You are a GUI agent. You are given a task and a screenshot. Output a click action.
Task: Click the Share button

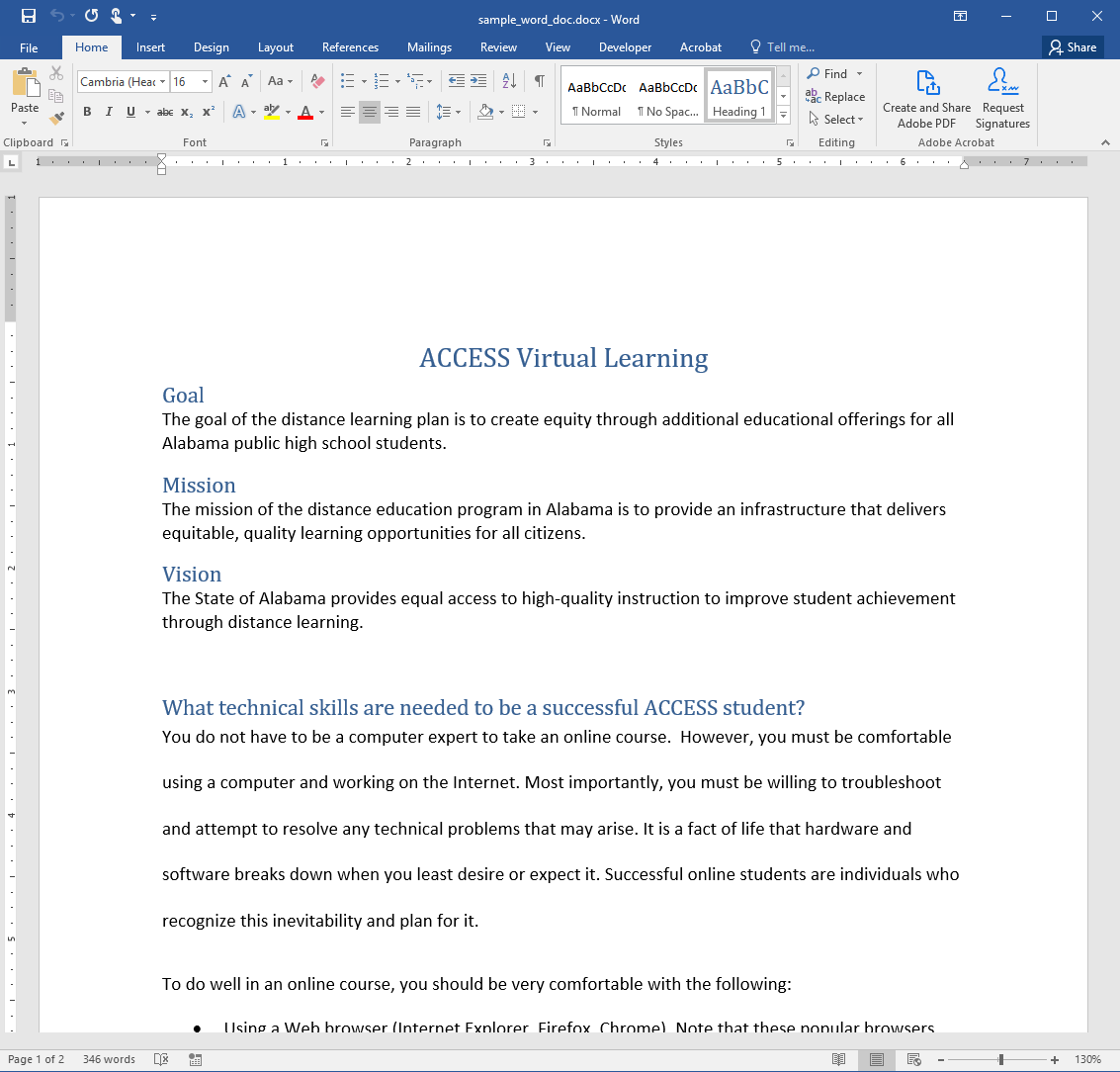1073,47
